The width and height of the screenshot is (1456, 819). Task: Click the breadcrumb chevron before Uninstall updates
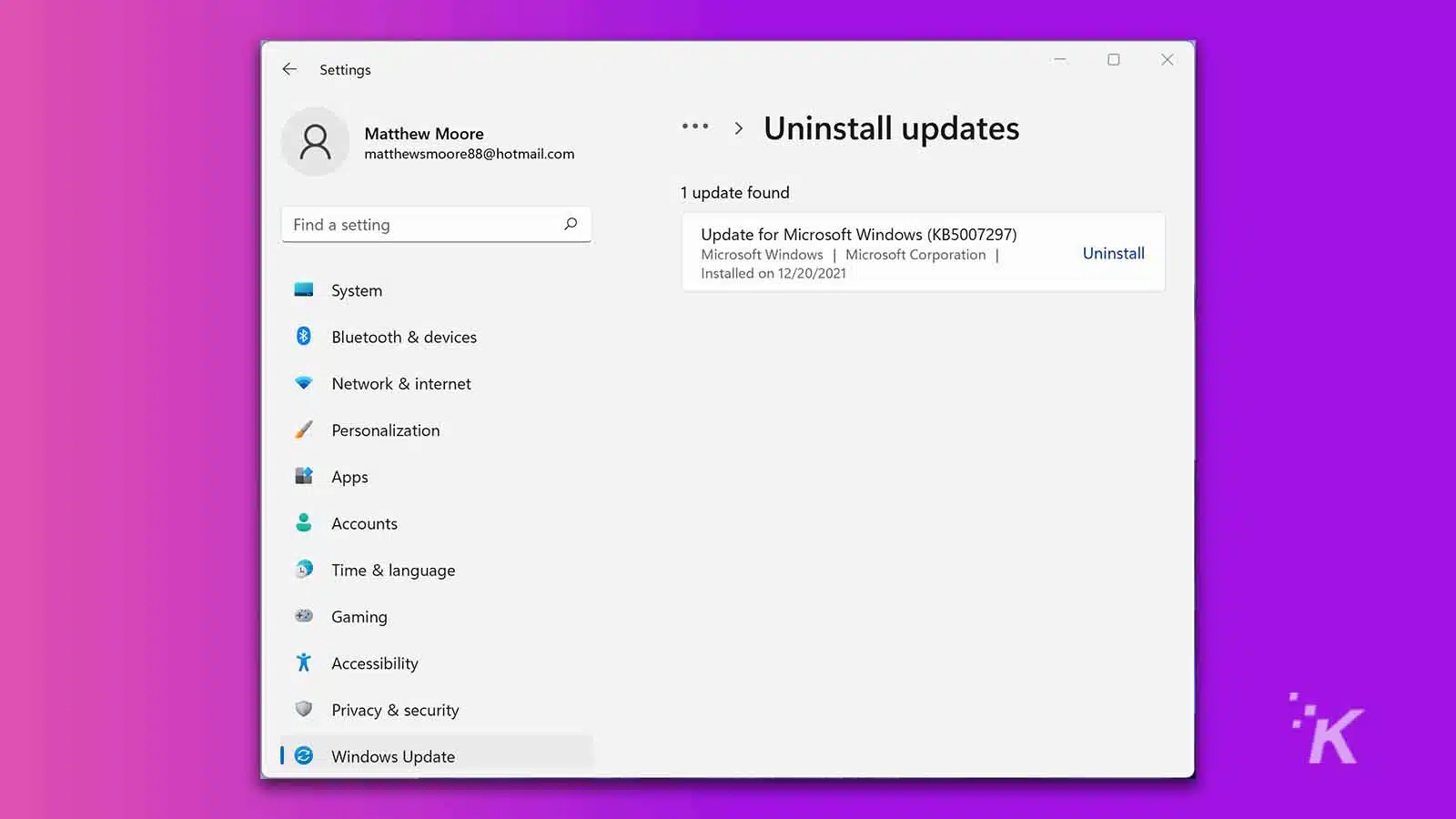tap(739, 128)
